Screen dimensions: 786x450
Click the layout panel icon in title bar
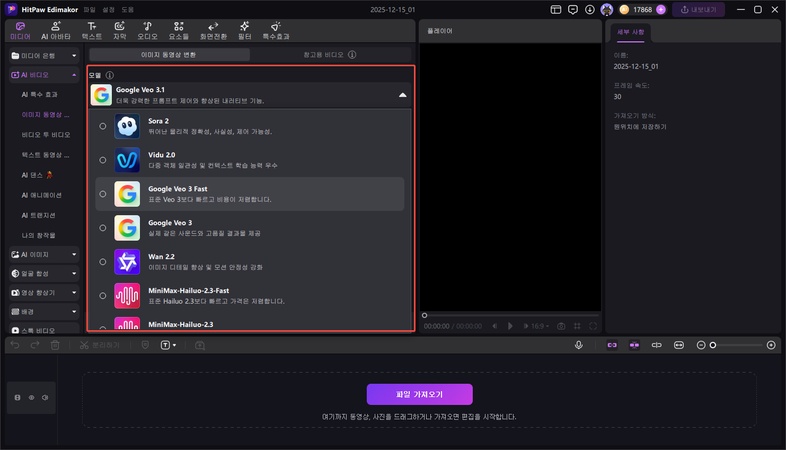coord(555,10)
